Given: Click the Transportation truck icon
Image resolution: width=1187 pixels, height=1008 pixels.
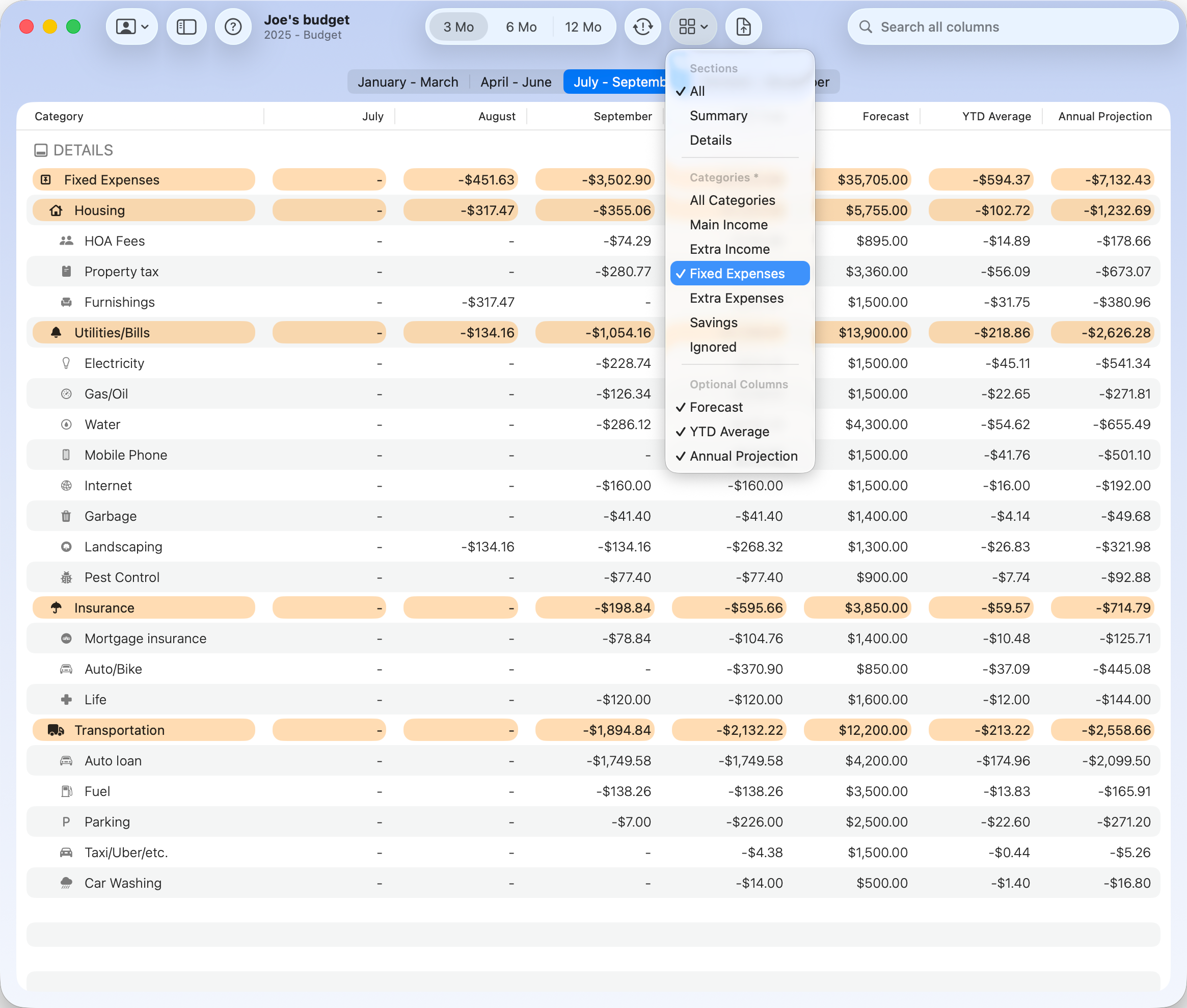Looking at the screenshot, I should [x=56, y=730].
